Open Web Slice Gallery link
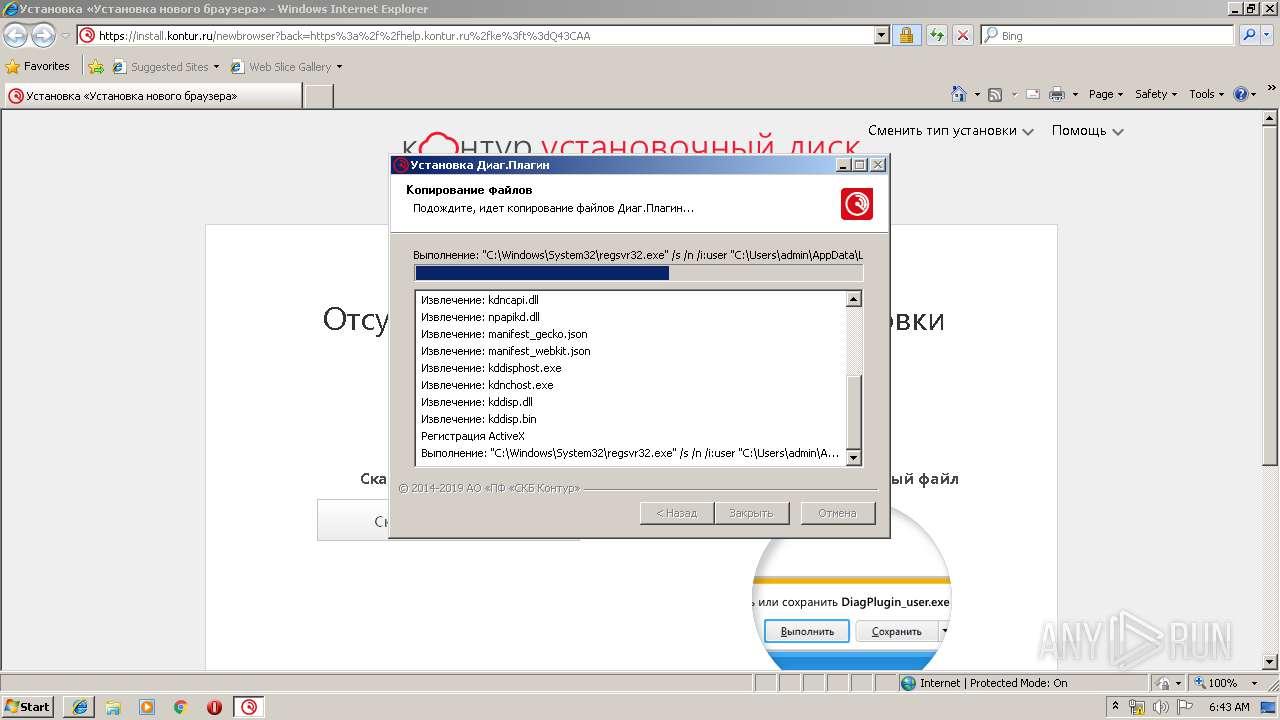1280x720 pixels. click(x=287, y=67)
